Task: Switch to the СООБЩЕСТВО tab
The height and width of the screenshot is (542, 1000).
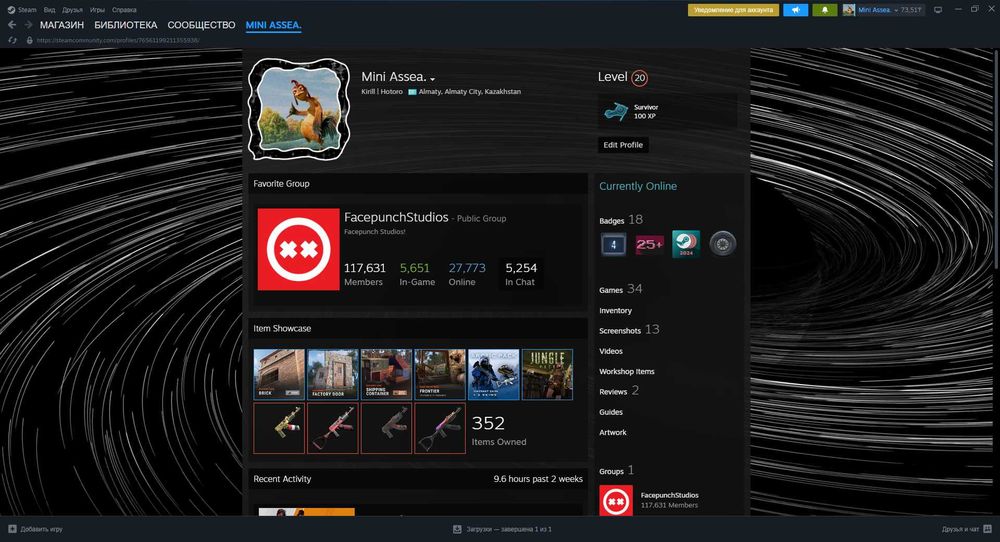Action: [x=202, y=25]
